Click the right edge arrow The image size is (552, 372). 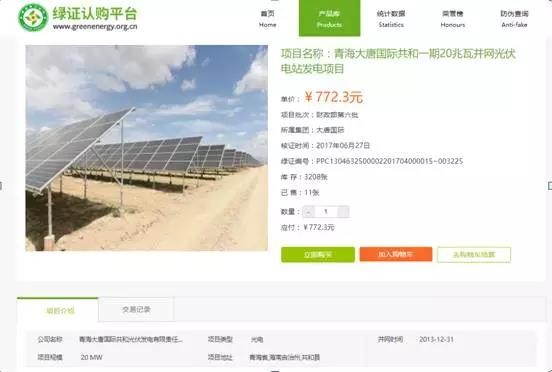click(x=550, y=185)
